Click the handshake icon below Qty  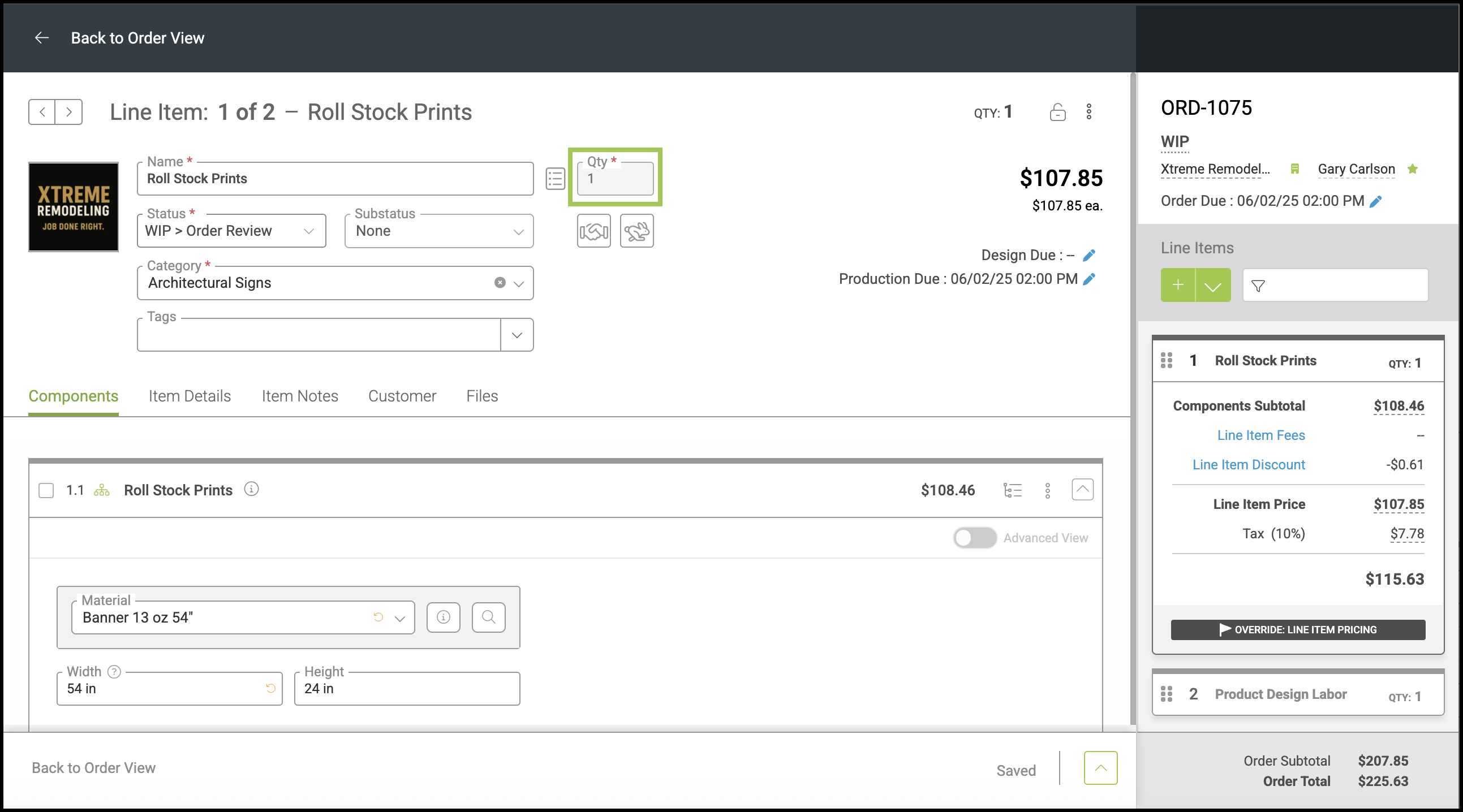(x=593, y=231)
